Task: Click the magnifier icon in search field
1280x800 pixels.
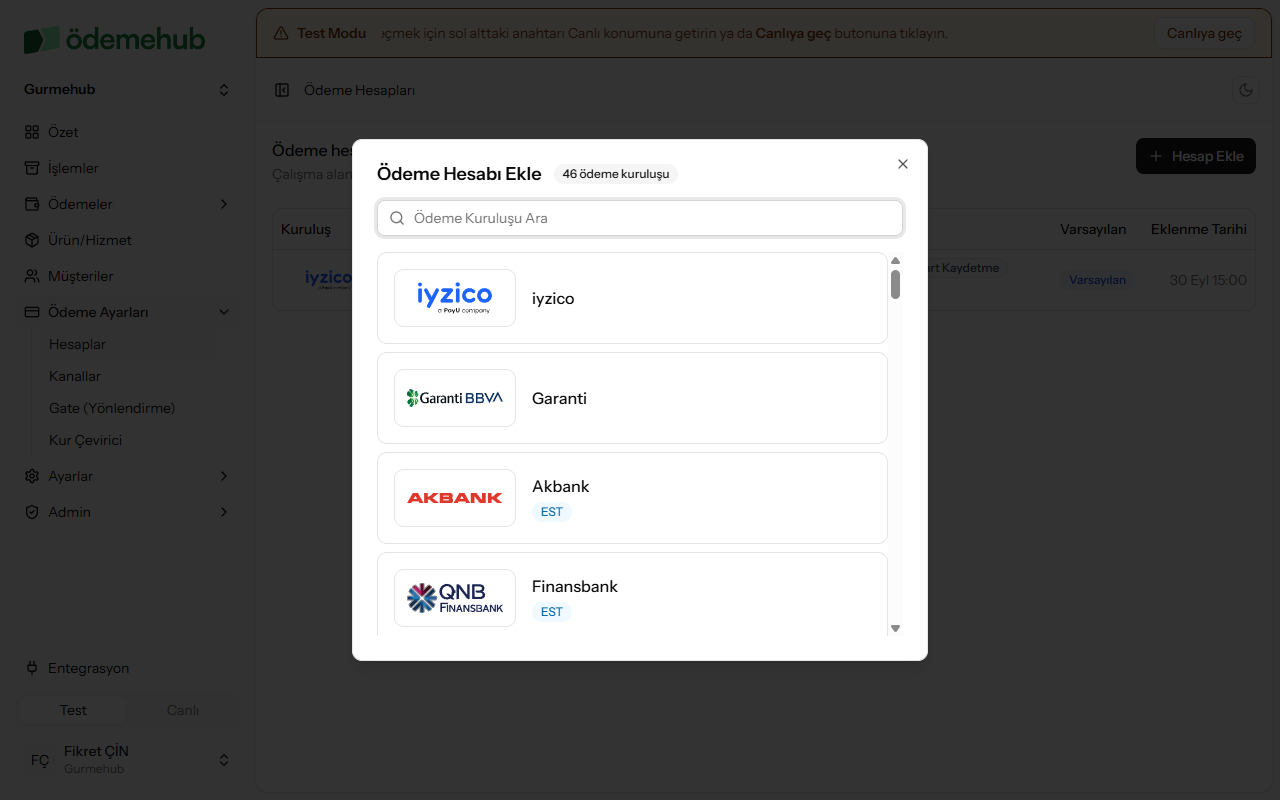Action: pos(397,218)
